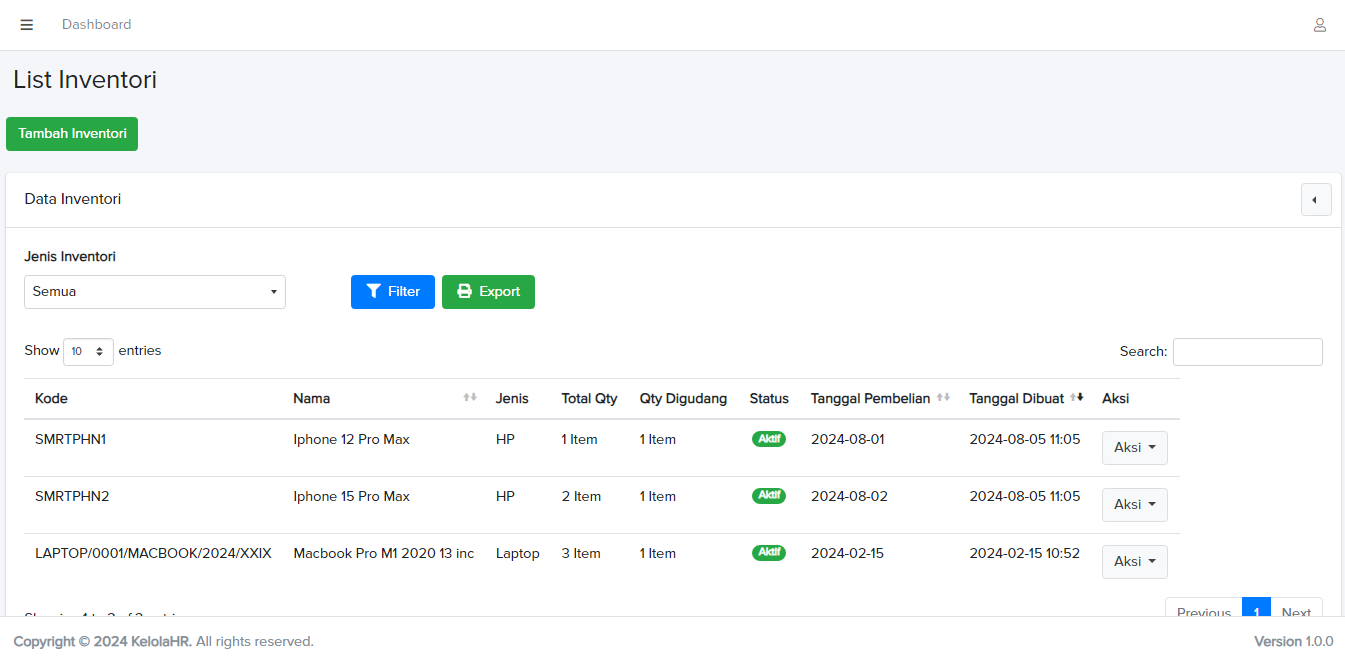Collapse the Data Inventori card
This screenshot has width=1345, height=667.
point(1315,199)
